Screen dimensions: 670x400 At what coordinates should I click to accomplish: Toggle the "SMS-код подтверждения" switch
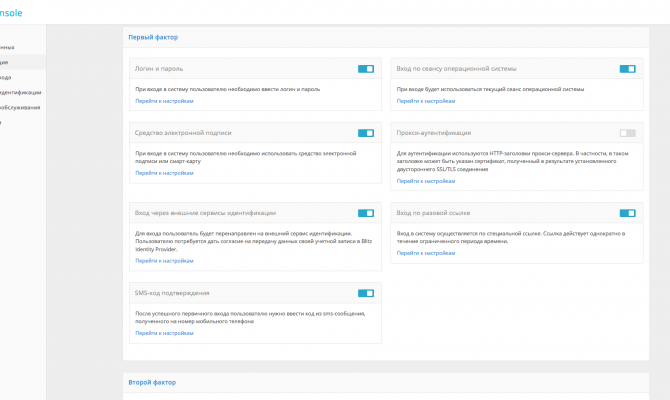tap(366, 293)
